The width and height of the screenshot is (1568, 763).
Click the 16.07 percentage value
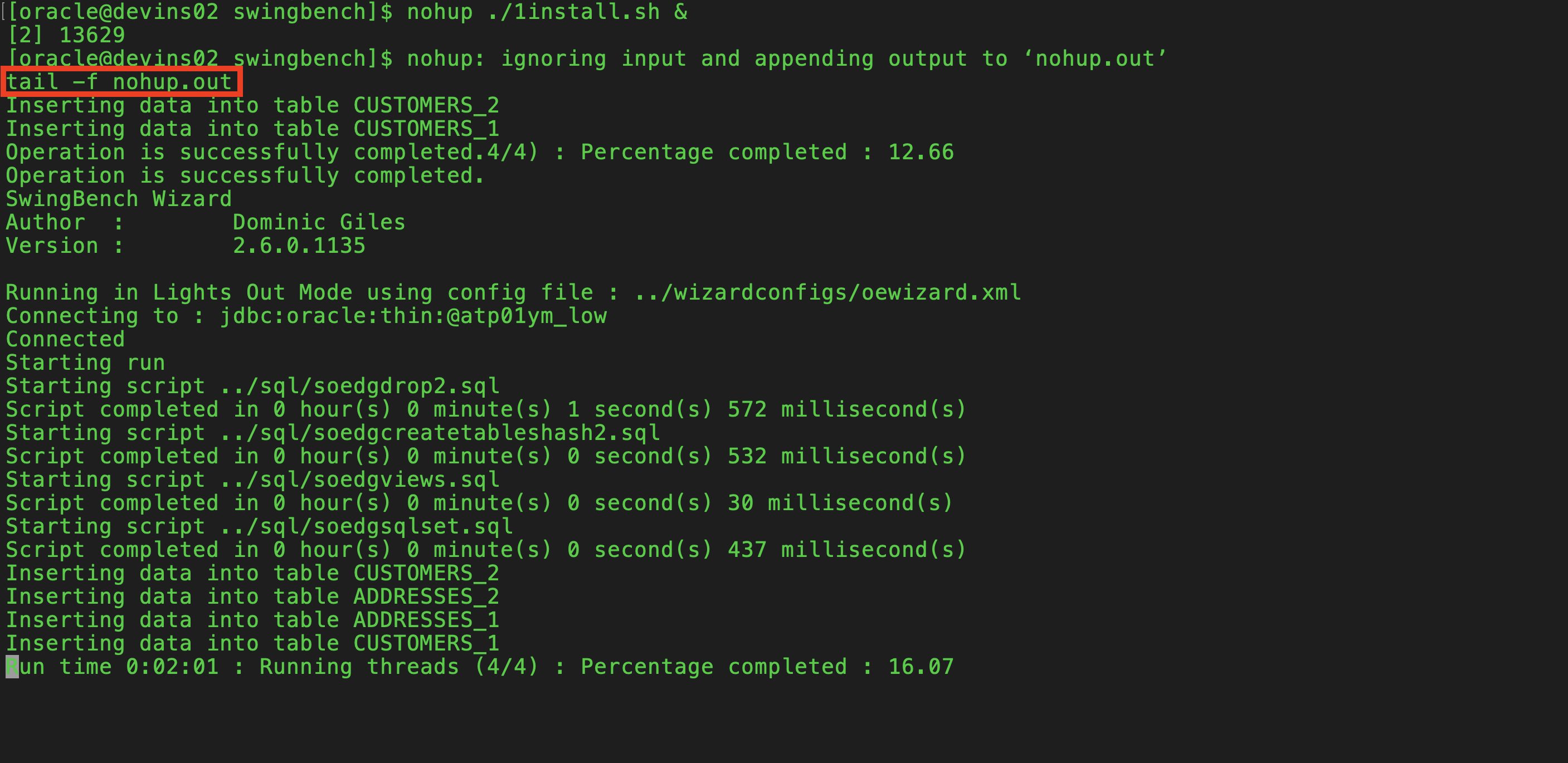[921, 667]
